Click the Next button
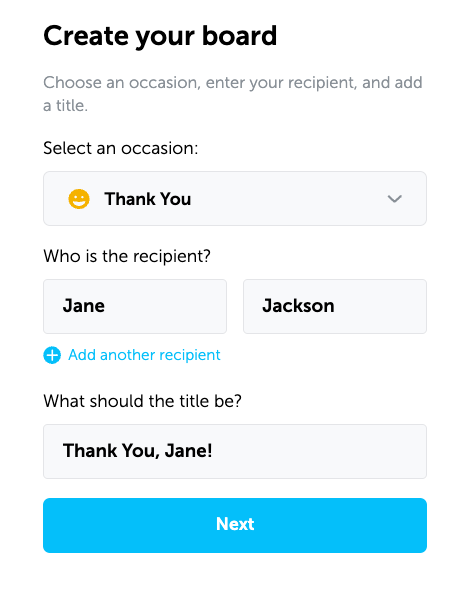 pyautogui.click(x=235, y=525)
